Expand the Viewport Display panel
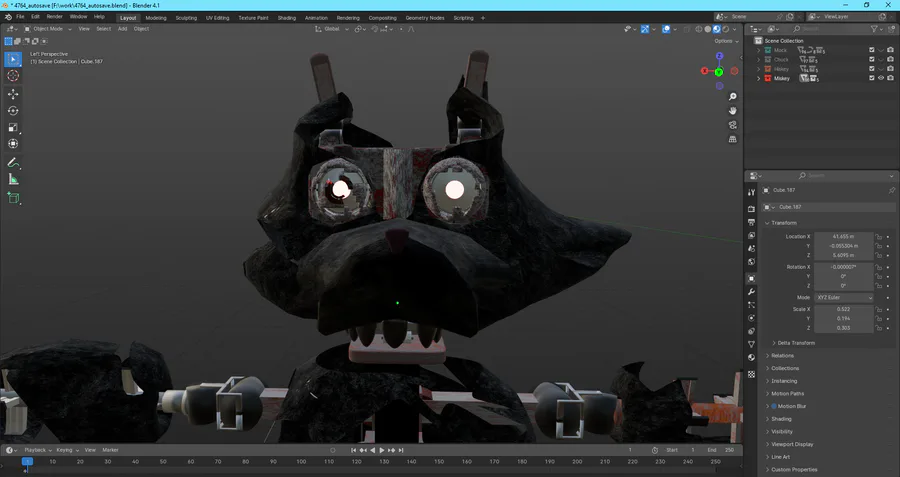Viewport: 900px width, 477px height. (x=792, y=444)
